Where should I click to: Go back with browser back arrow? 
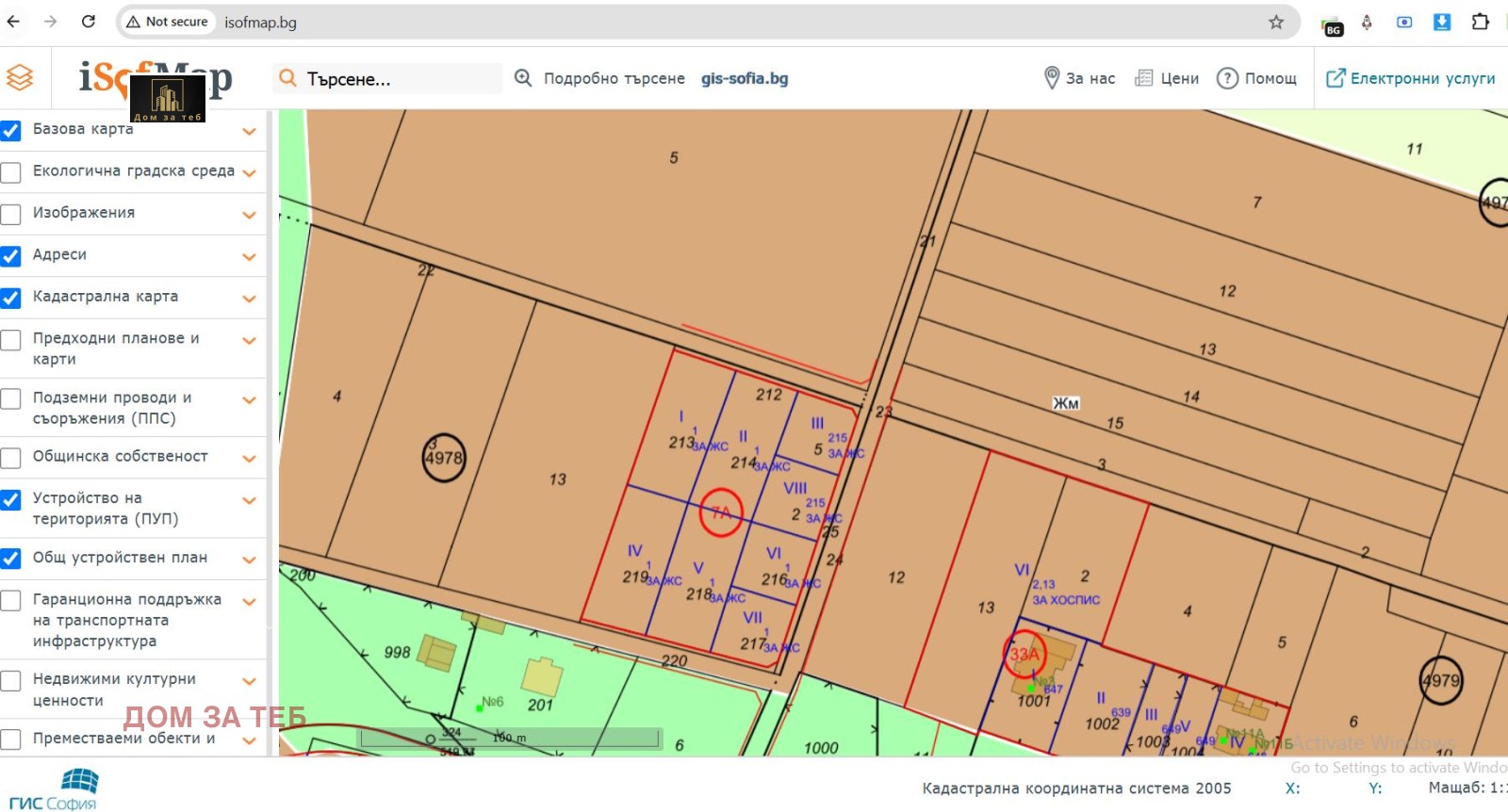click(13, 22)
